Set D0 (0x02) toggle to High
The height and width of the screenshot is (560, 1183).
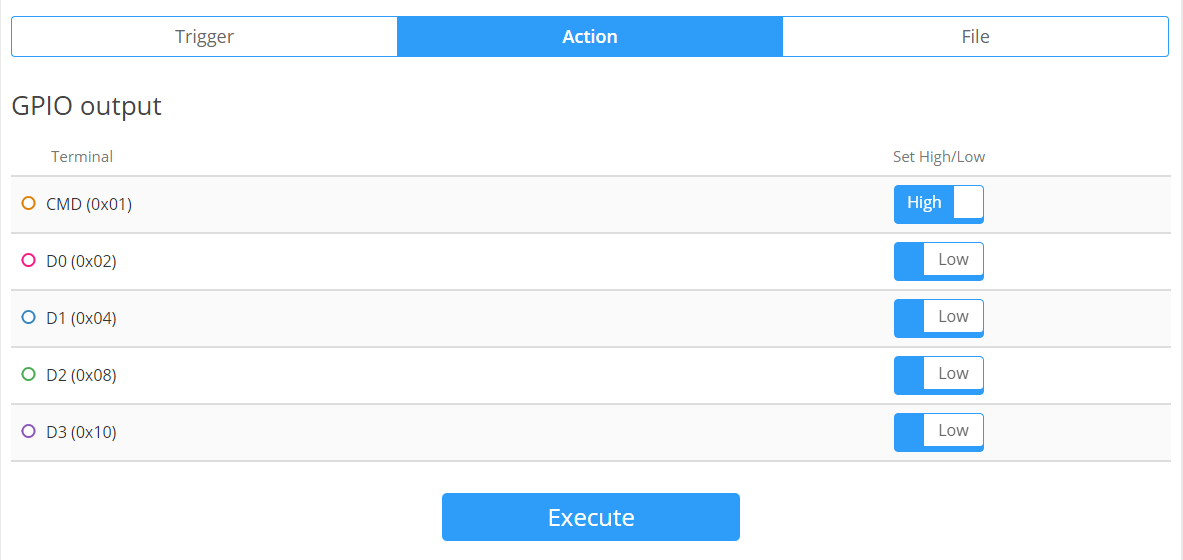tap(938, 261)
